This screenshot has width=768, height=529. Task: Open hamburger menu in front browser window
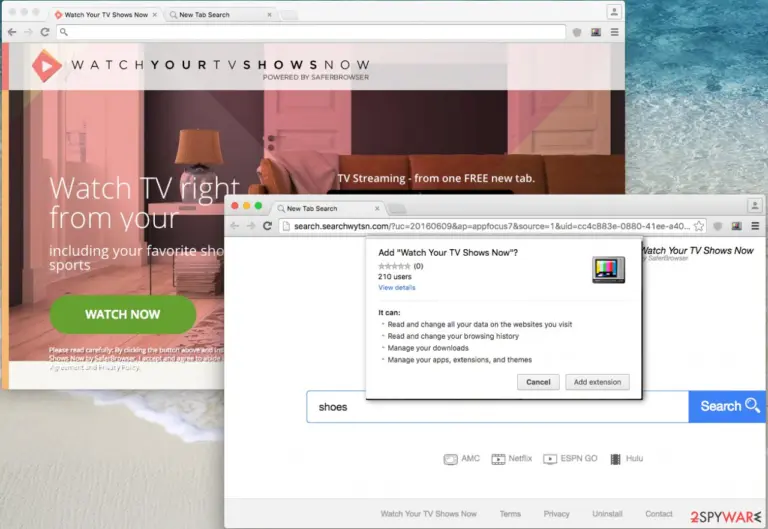pyautogui.click(x=755, y=226)
